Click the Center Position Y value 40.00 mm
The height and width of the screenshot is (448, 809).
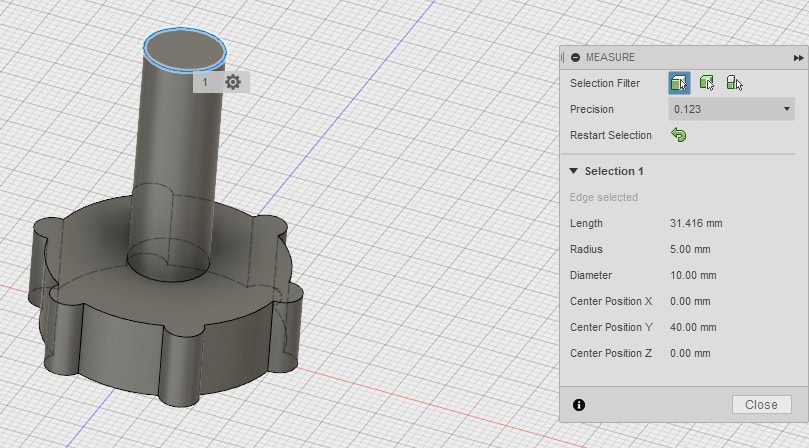(x=693, y=327)
